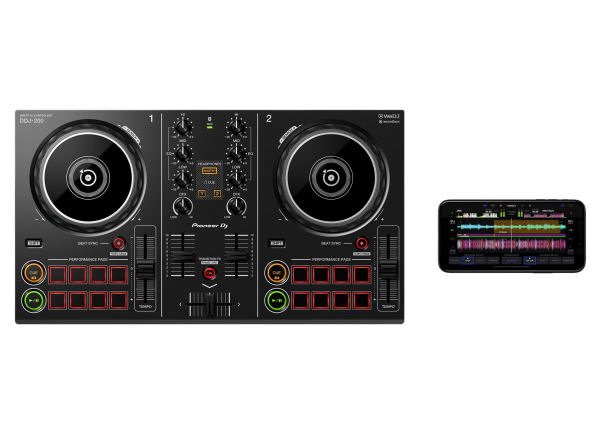Toggle headphones CUE button 1
Image resolution: width=600 pixels, height=440 pixels.
tap(202, 194)
